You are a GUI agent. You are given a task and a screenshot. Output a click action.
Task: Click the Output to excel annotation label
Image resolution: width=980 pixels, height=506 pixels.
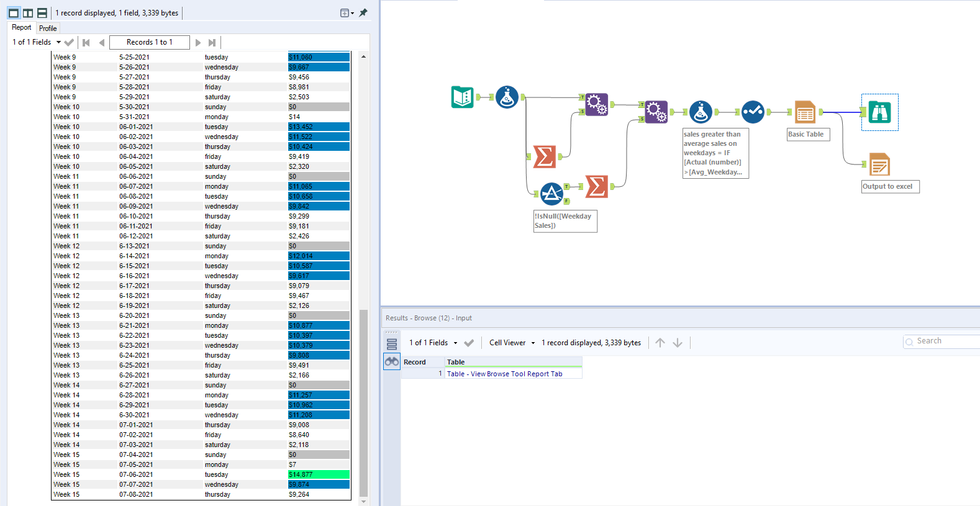point(890,187)
